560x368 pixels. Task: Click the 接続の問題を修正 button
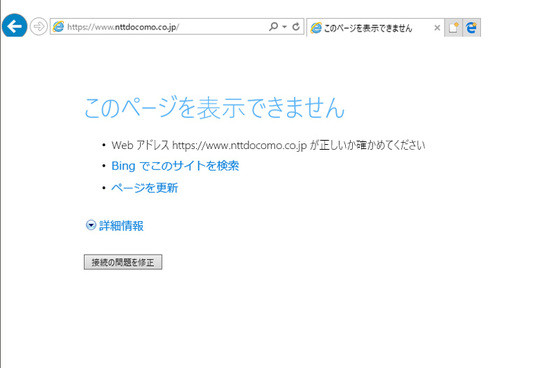[x=123, y=262]
